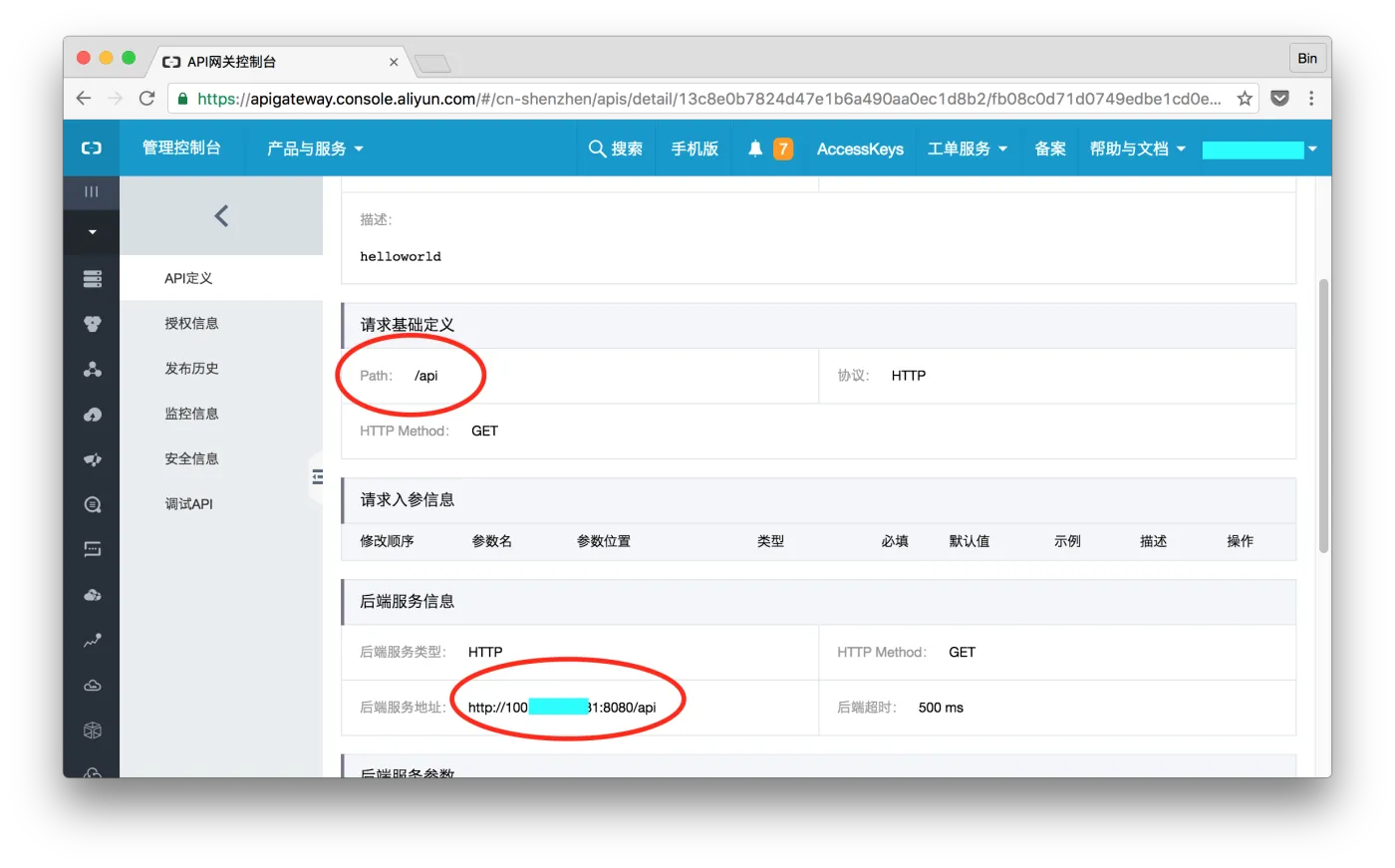Select the 调试API menu item

[221, 503]
